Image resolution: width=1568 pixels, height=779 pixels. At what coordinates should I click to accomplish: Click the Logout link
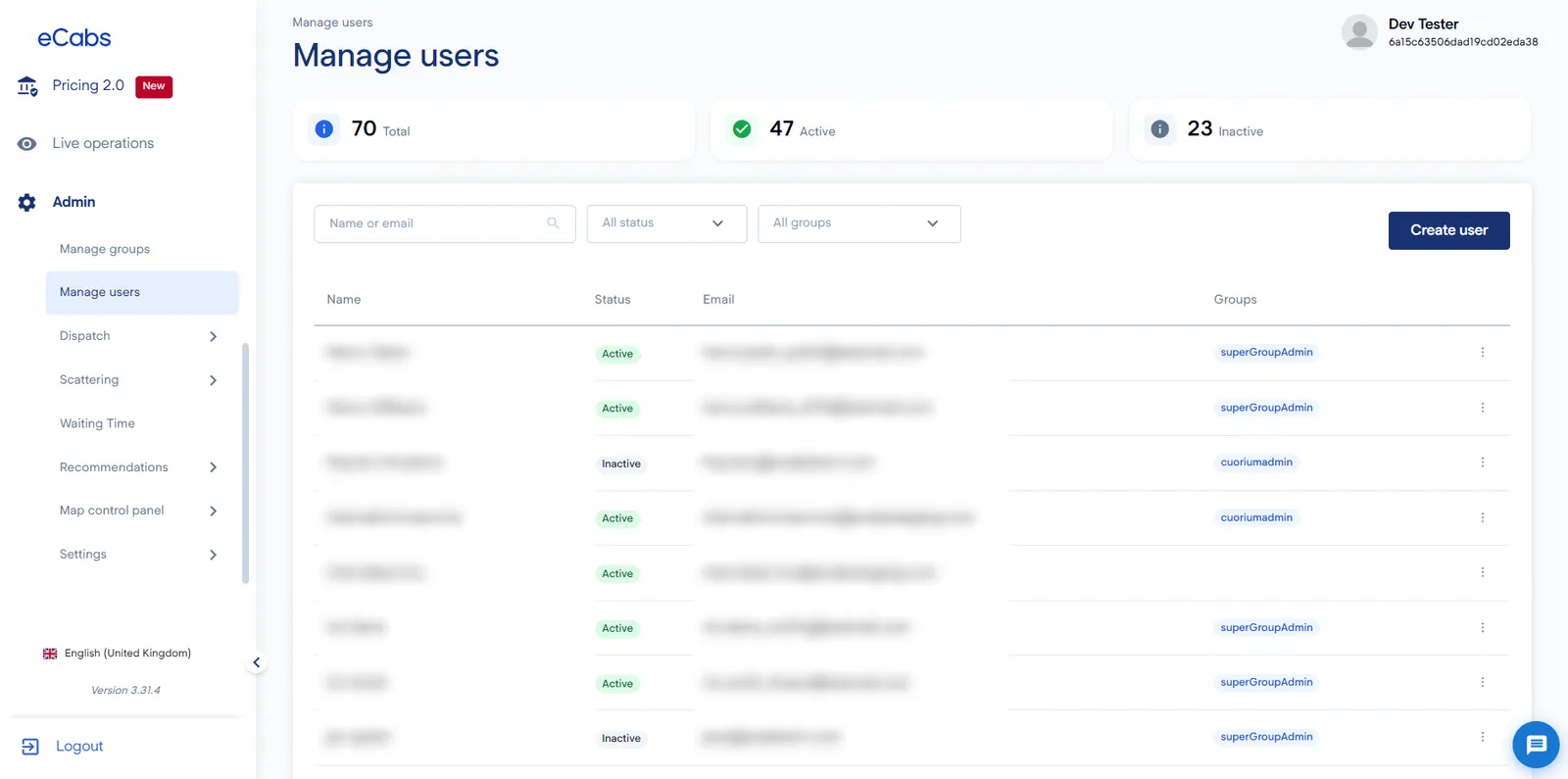point(79,746)
